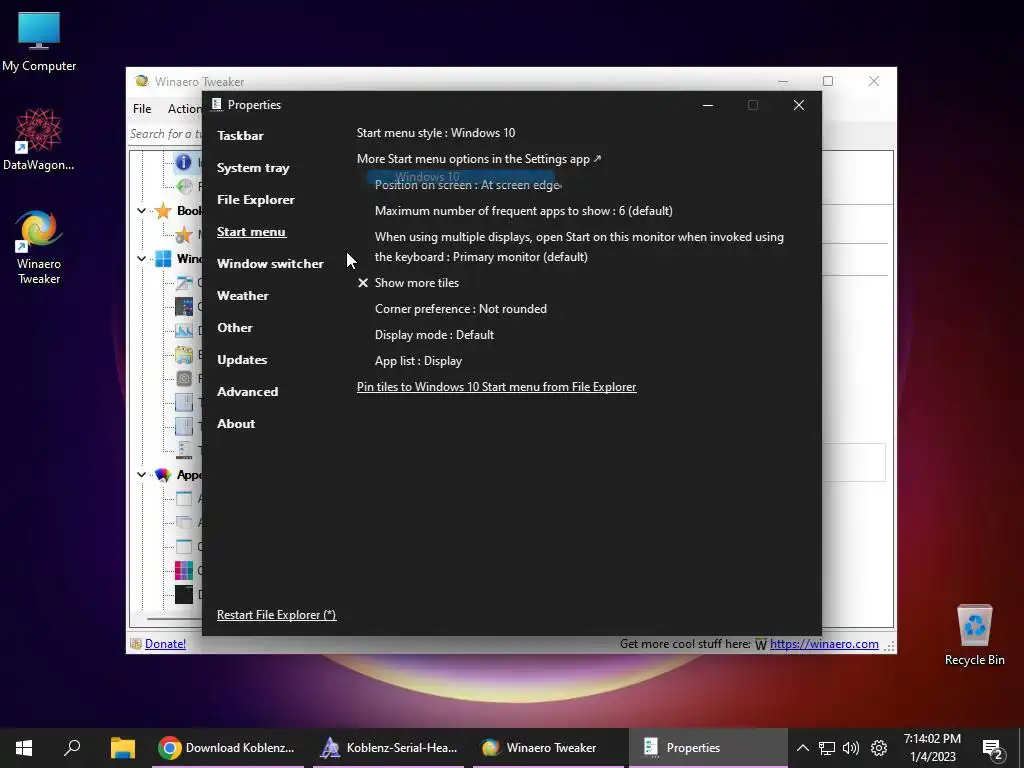The height and width of the screenshot is (768, 1024).
Task: Open the DataWagon desktop shortcut
Action: coord(39,140)
